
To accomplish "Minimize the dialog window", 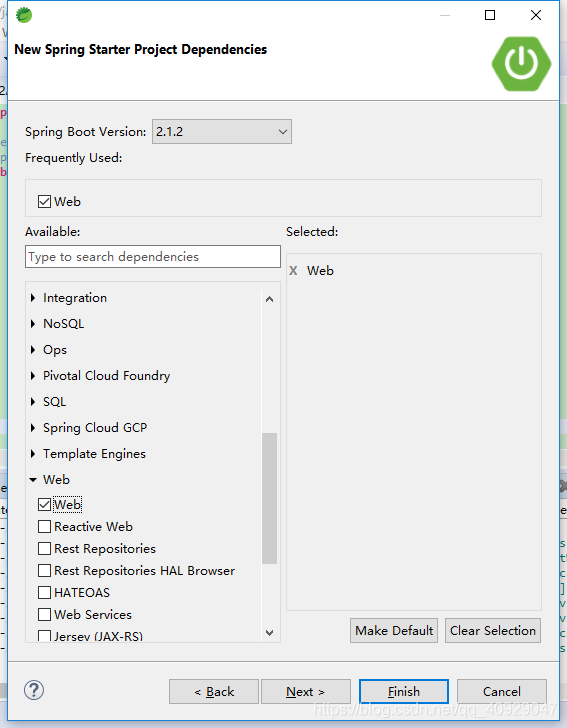I will pos(445,15).
